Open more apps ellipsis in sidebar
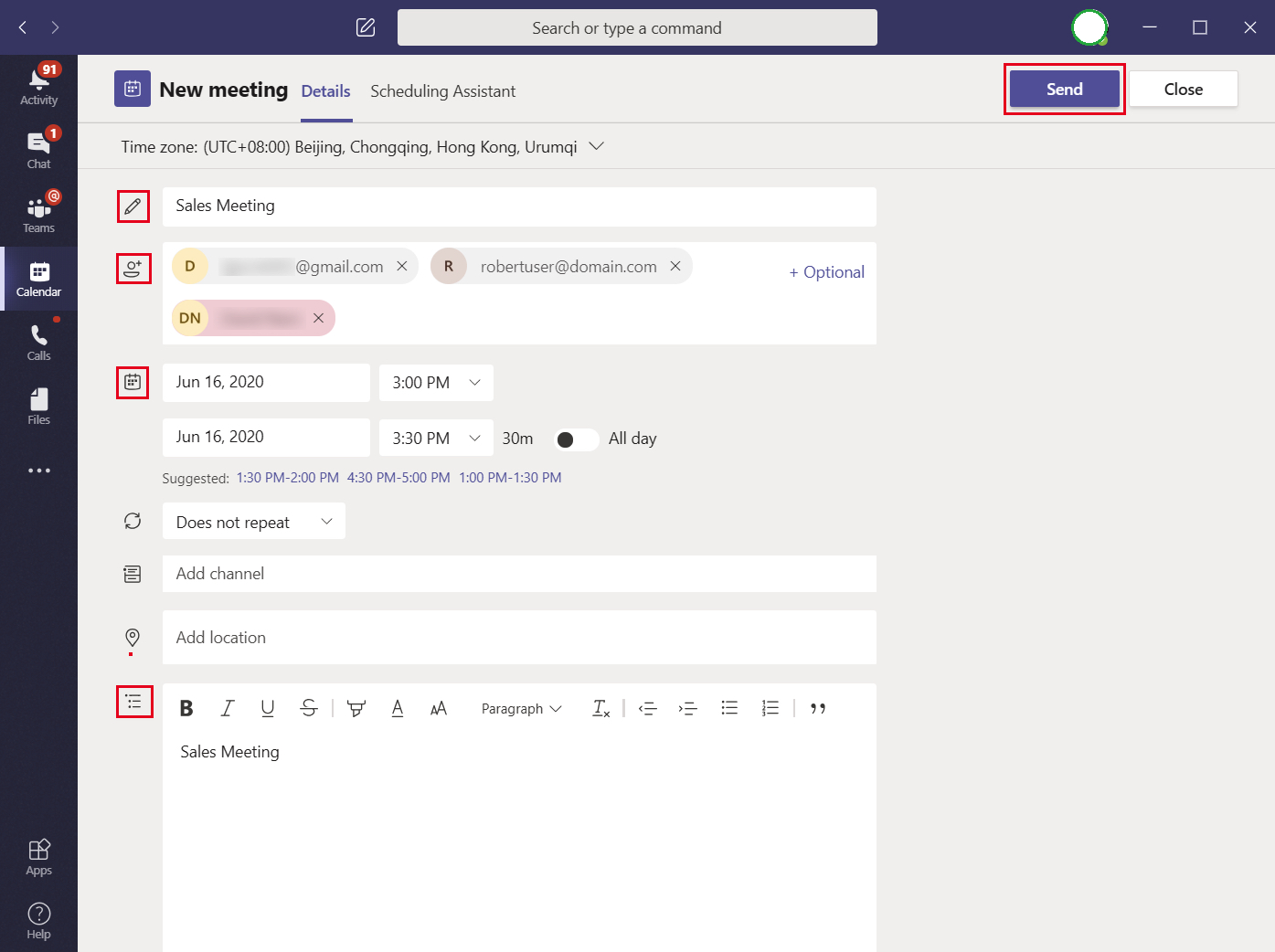The width and height of the screenshot is (1275, 952). pyautogui.click(x=38, y=471)
